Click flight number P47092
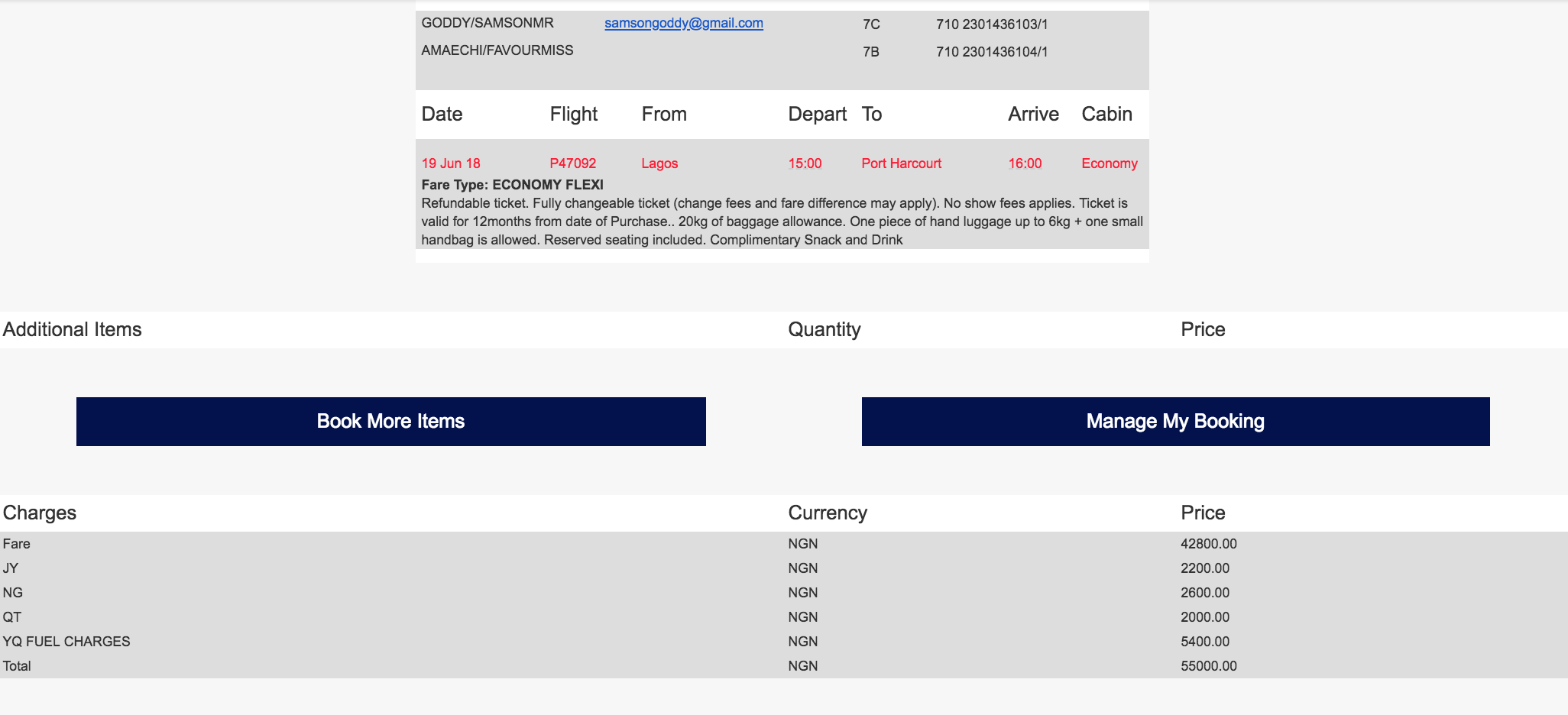Screen dimensions: 1568x715 (572, 163)
